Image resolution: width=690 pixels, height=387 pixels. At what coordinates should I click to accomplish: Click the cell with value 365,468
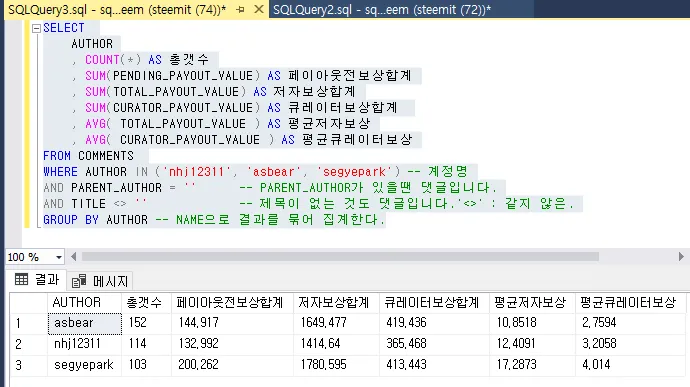tap(434, 344)
